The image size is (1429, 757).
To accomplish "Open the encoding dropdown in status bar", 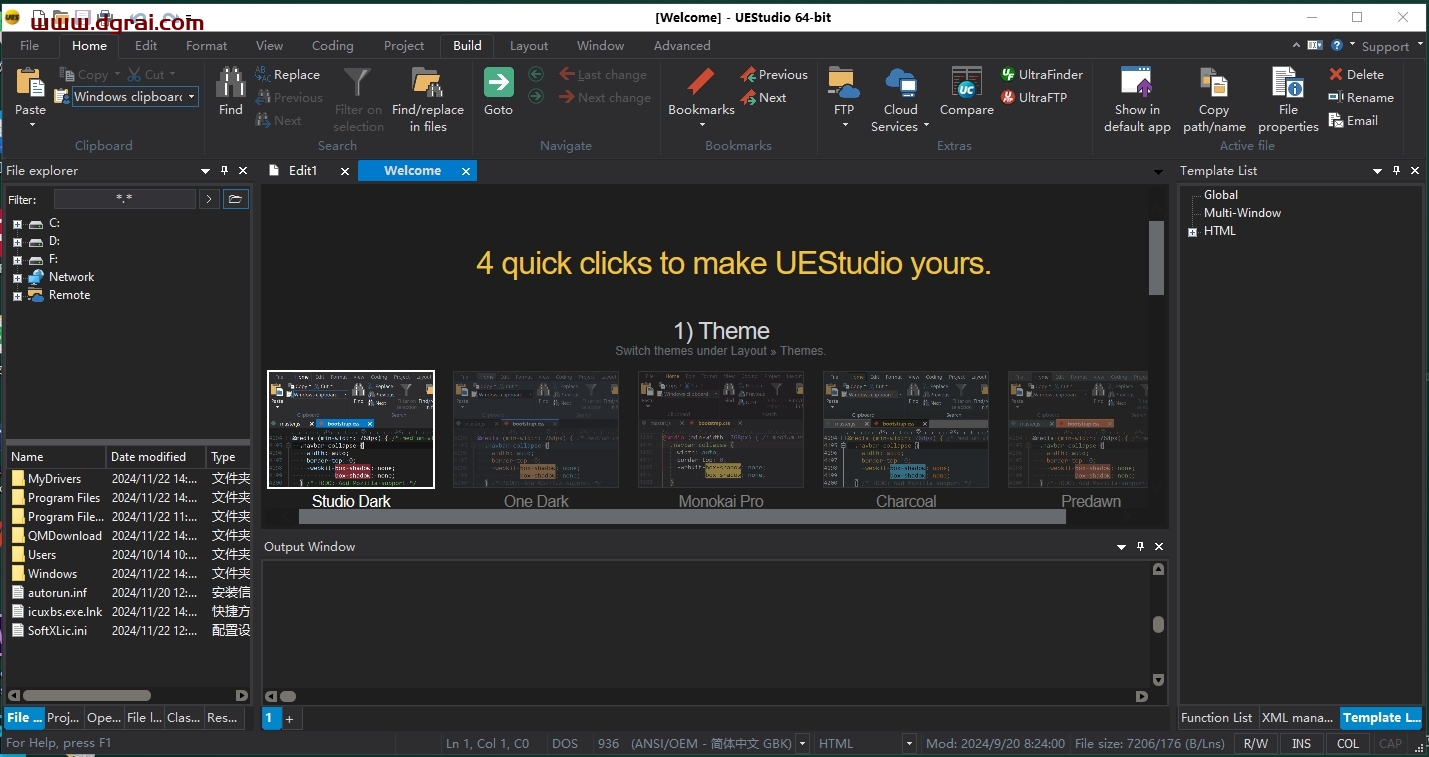I will coord(802,743).
